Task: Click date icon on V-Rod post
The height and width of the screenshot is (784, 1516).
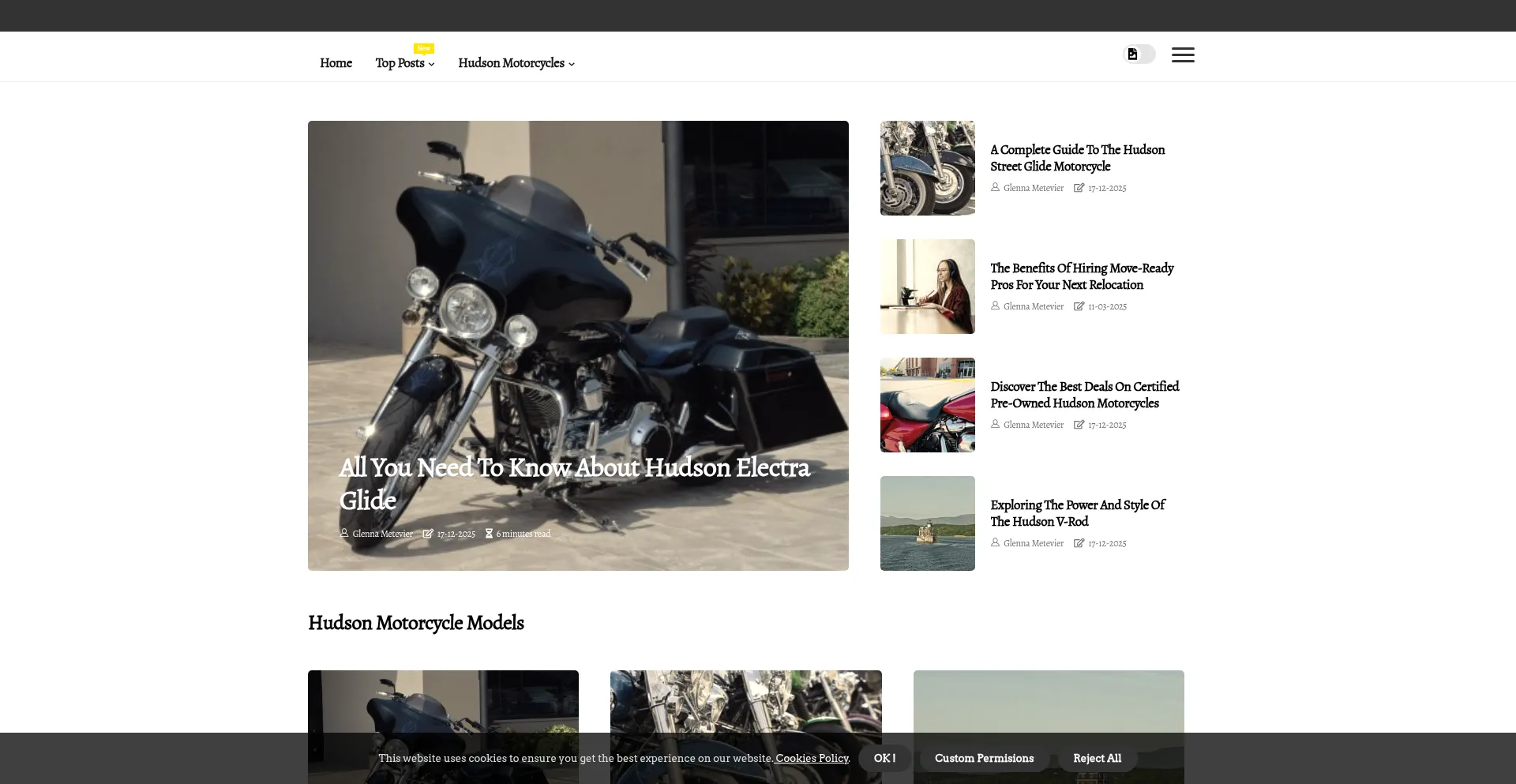Action: click(x=1079, y=543)
